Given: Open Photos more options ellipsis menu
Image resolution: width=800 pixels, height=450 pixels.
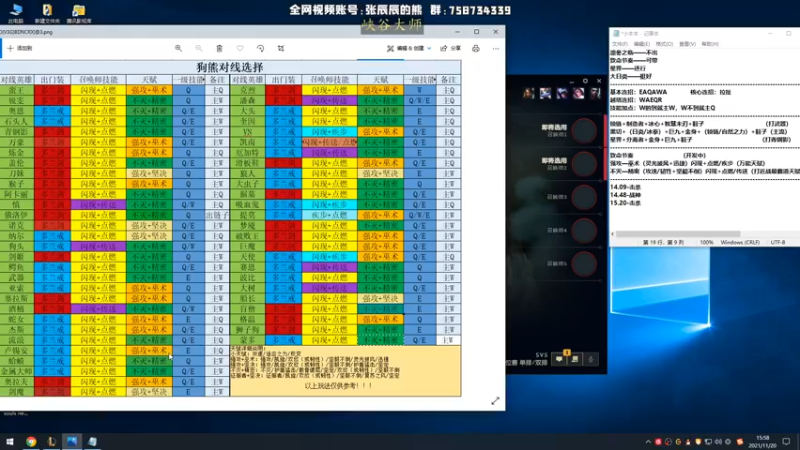Looking at the screenshot, I should (496, 48).
